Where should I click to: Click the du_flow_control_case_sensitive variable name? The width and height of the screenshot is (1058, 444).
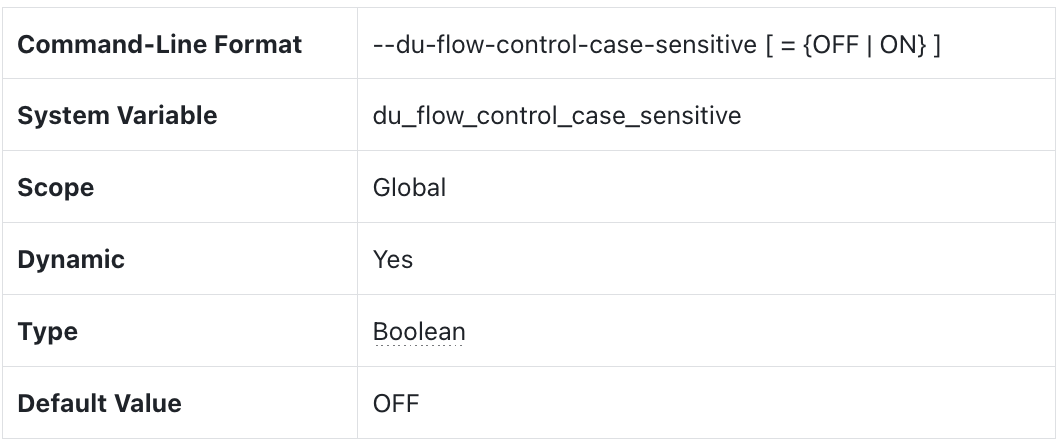pyautogui.click(x=555, y=116)
